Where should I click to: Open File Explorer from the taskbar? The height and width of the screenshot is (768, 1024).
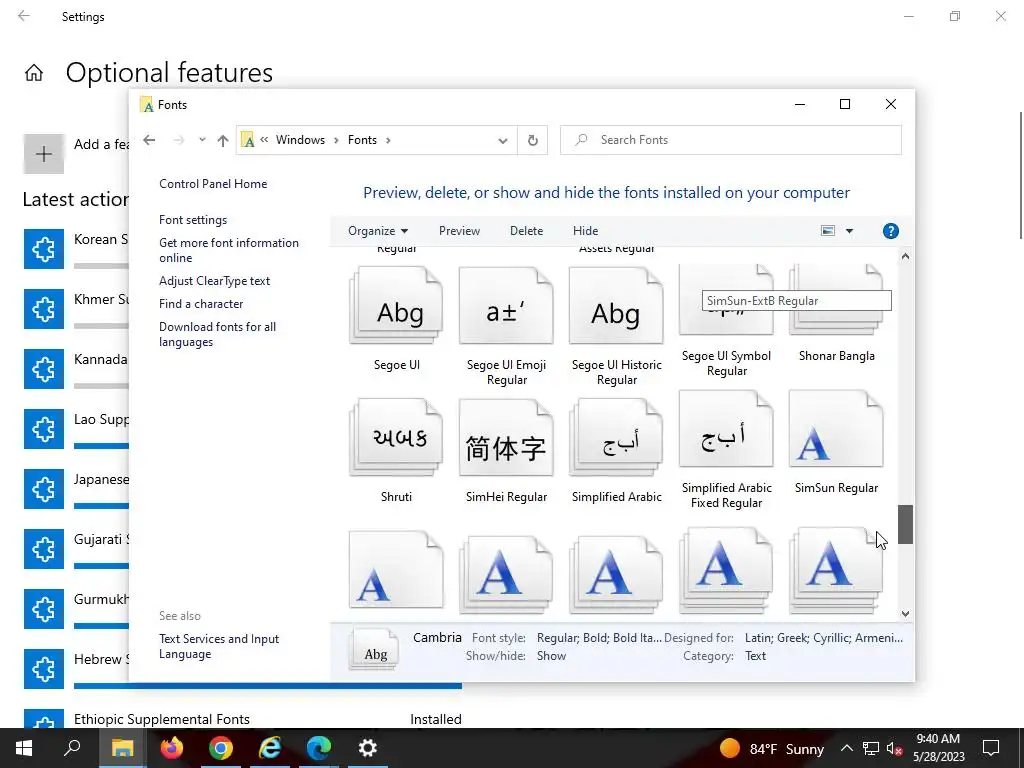click(122, 748)
